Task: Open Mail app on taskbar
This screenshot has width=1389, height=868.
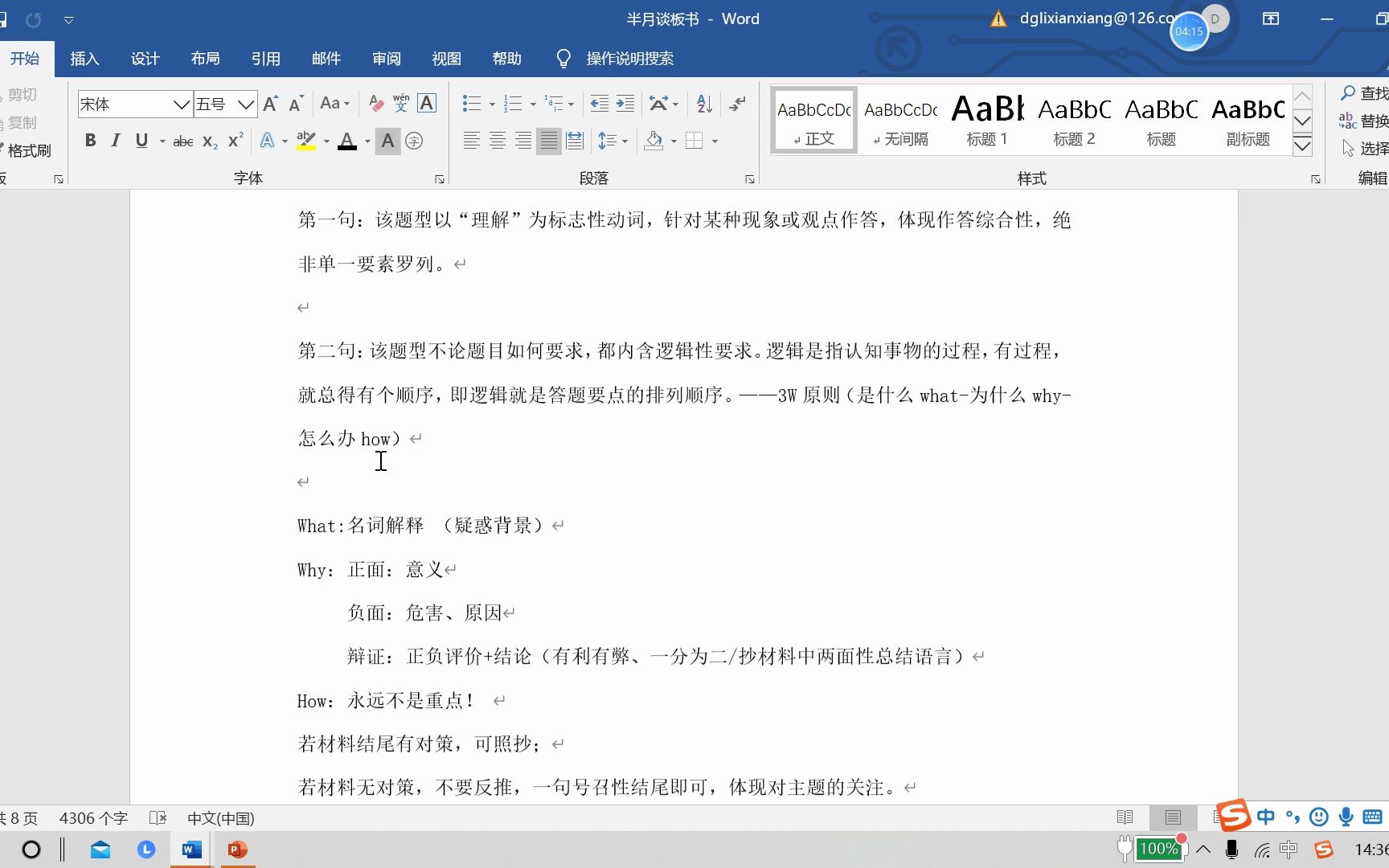Action: (100, 850)
